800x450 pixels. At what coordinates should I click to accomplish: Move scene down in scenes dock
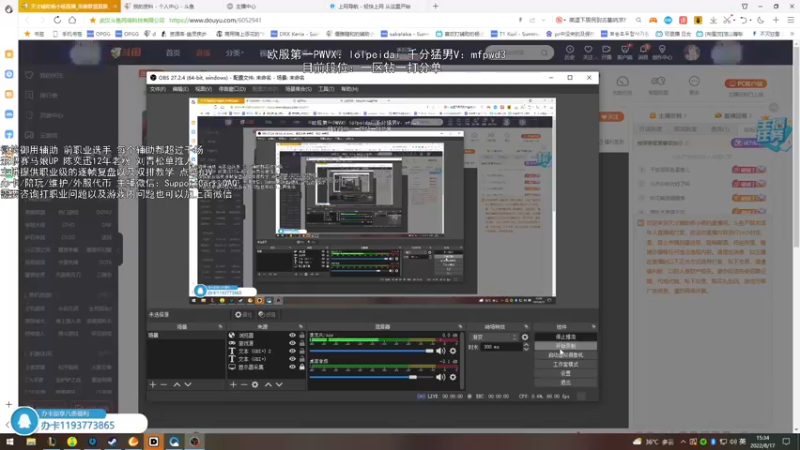point(188,385)
